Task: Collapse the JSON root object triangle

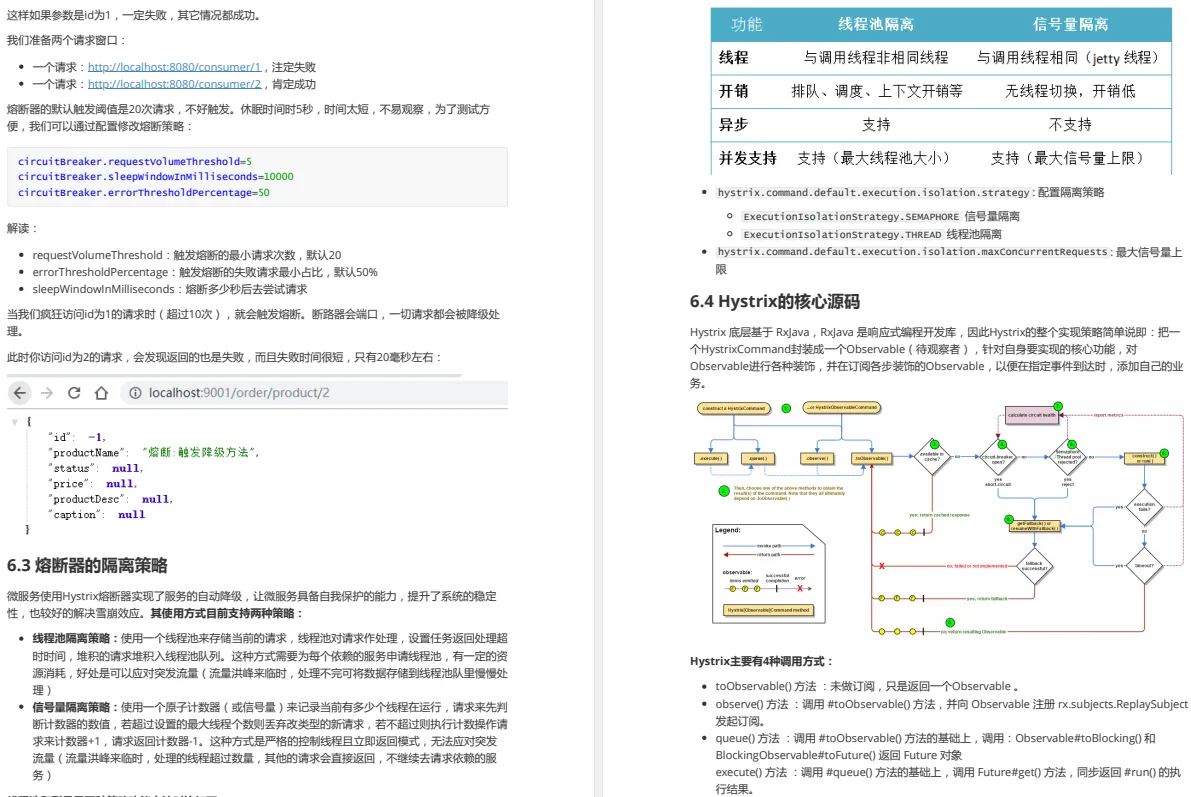Action: click(x=14, y=422)
